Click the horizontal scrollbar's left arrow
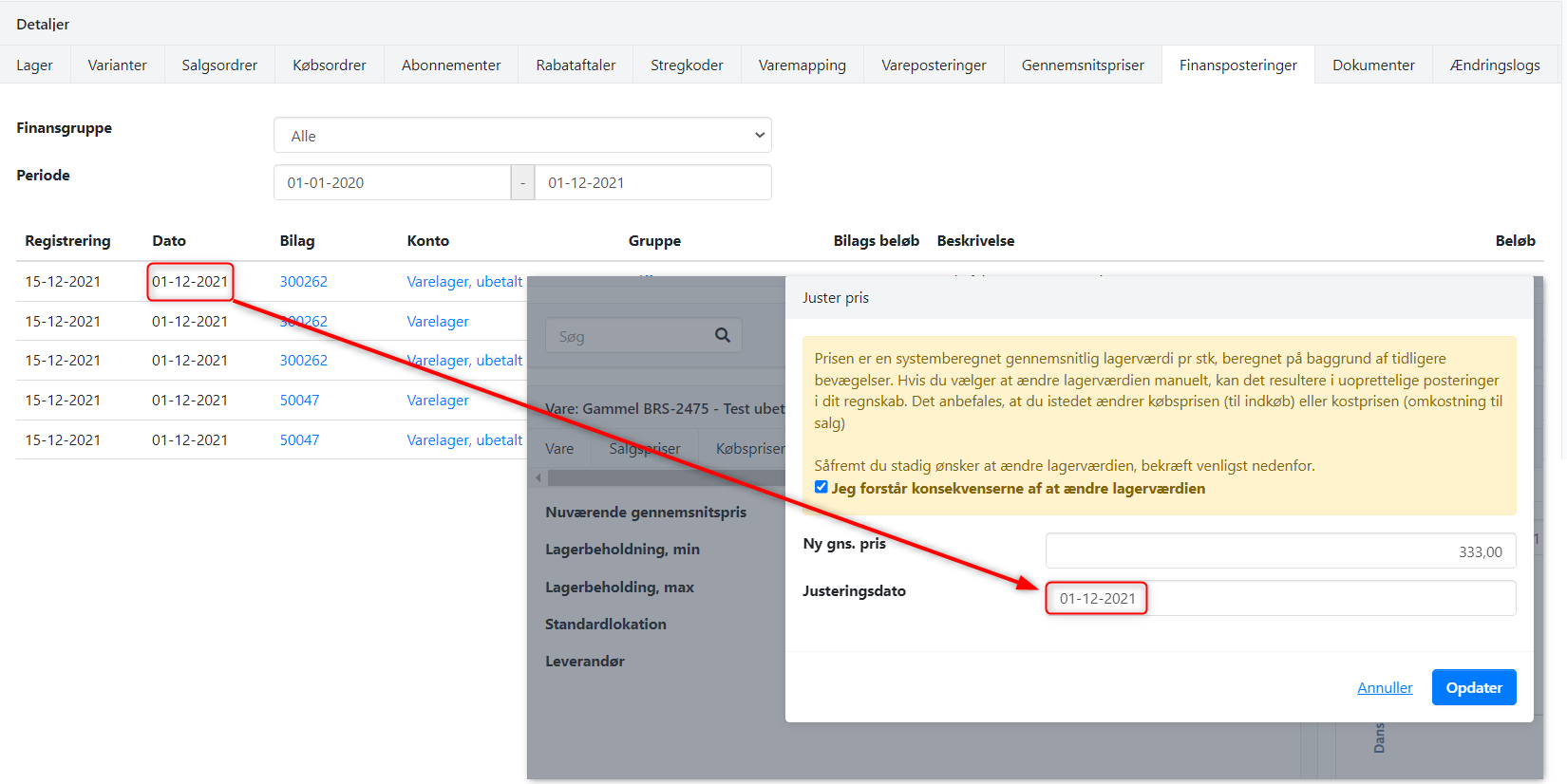Viewport: 1567px width, 784px height. (x=538, y=477)
